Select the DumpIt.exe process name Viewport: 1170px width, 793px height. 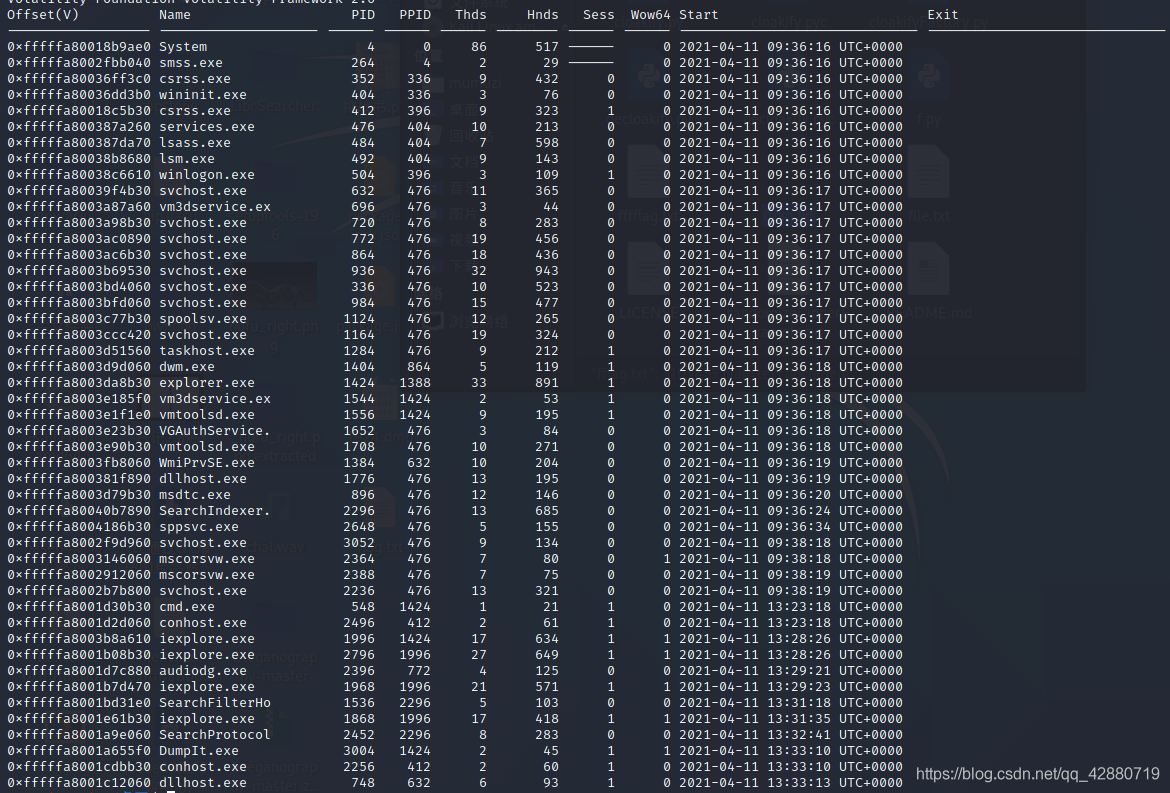pos(199,750)
